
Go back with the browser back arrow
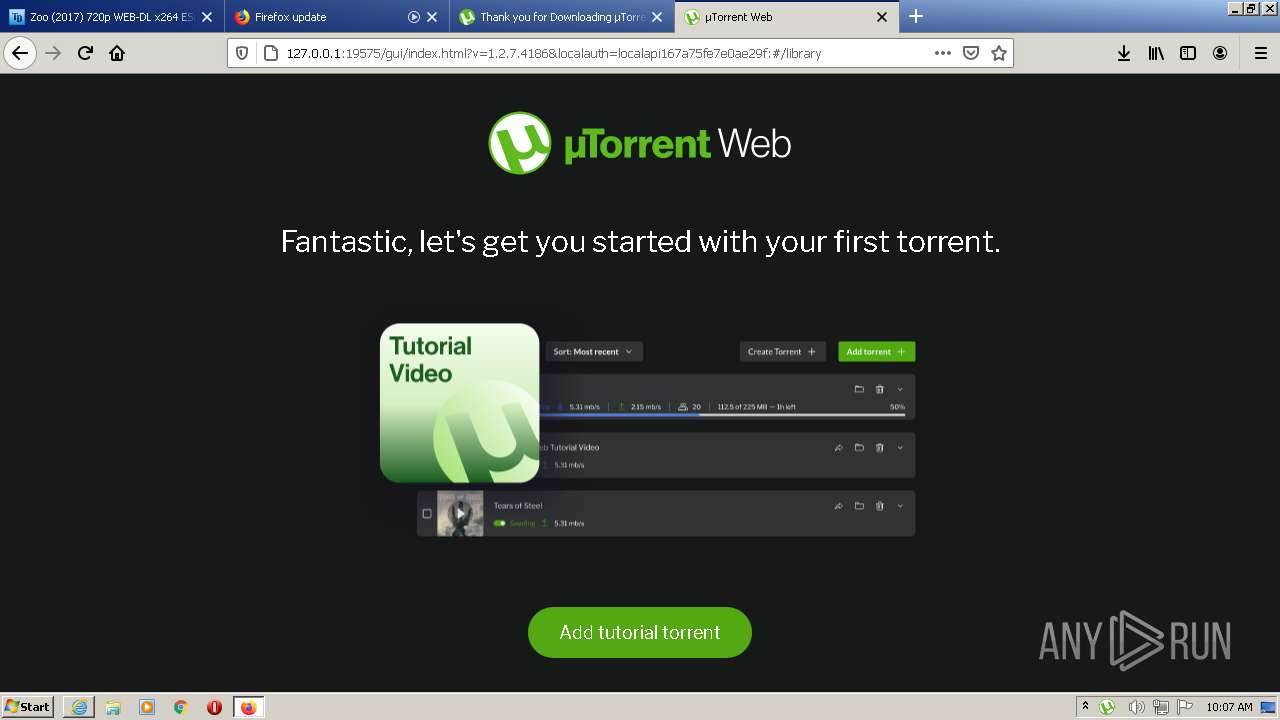(x=20, y=53)
